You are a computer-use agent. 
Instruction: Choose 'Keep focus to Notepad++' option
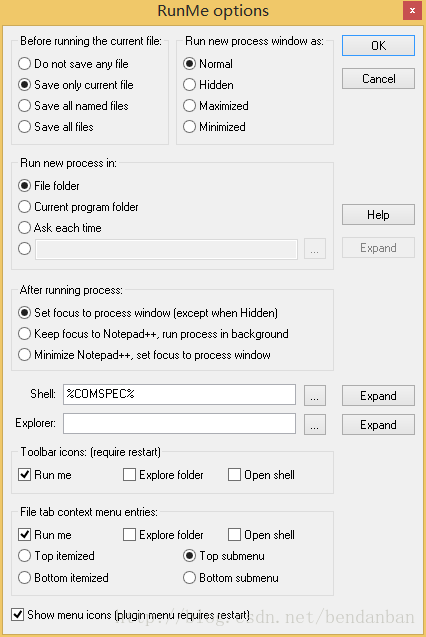[154, 334]
